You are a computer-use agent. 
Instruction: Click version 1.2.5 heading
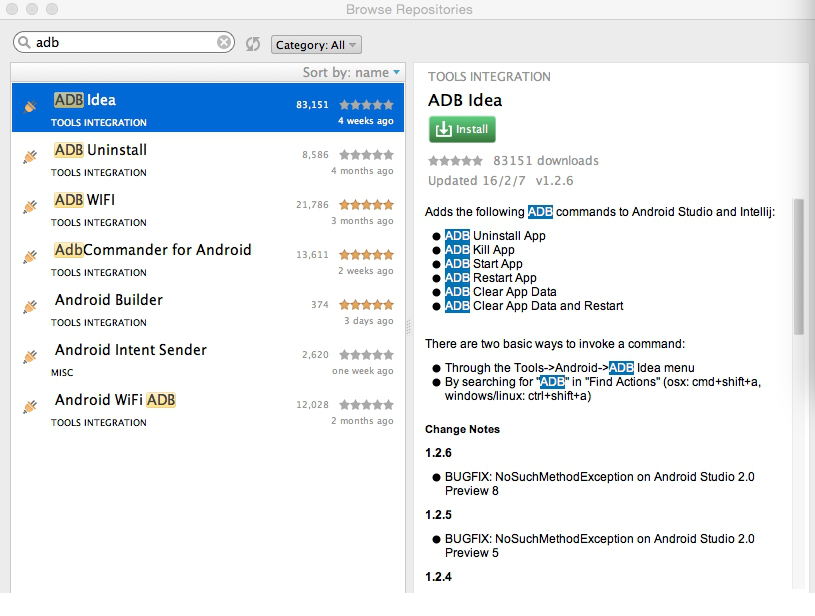pos(438,515)
